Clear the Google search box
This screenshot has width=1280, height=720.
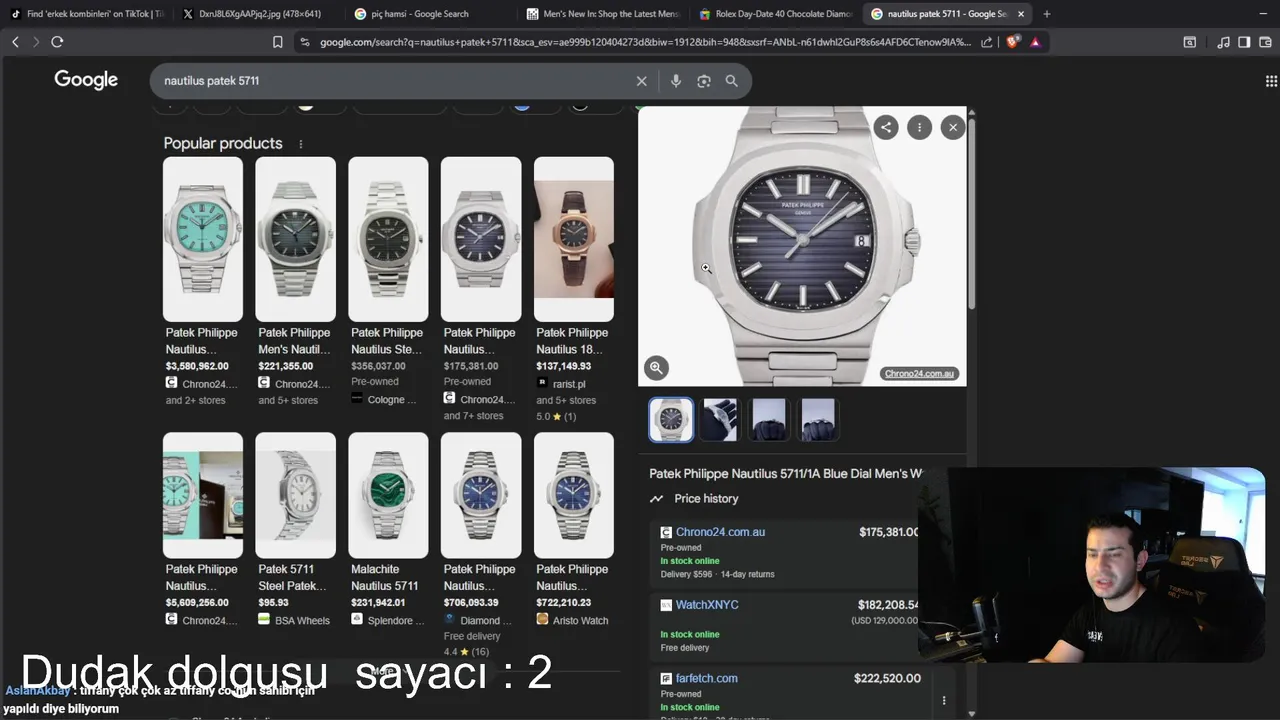click(x=642, y=81)
